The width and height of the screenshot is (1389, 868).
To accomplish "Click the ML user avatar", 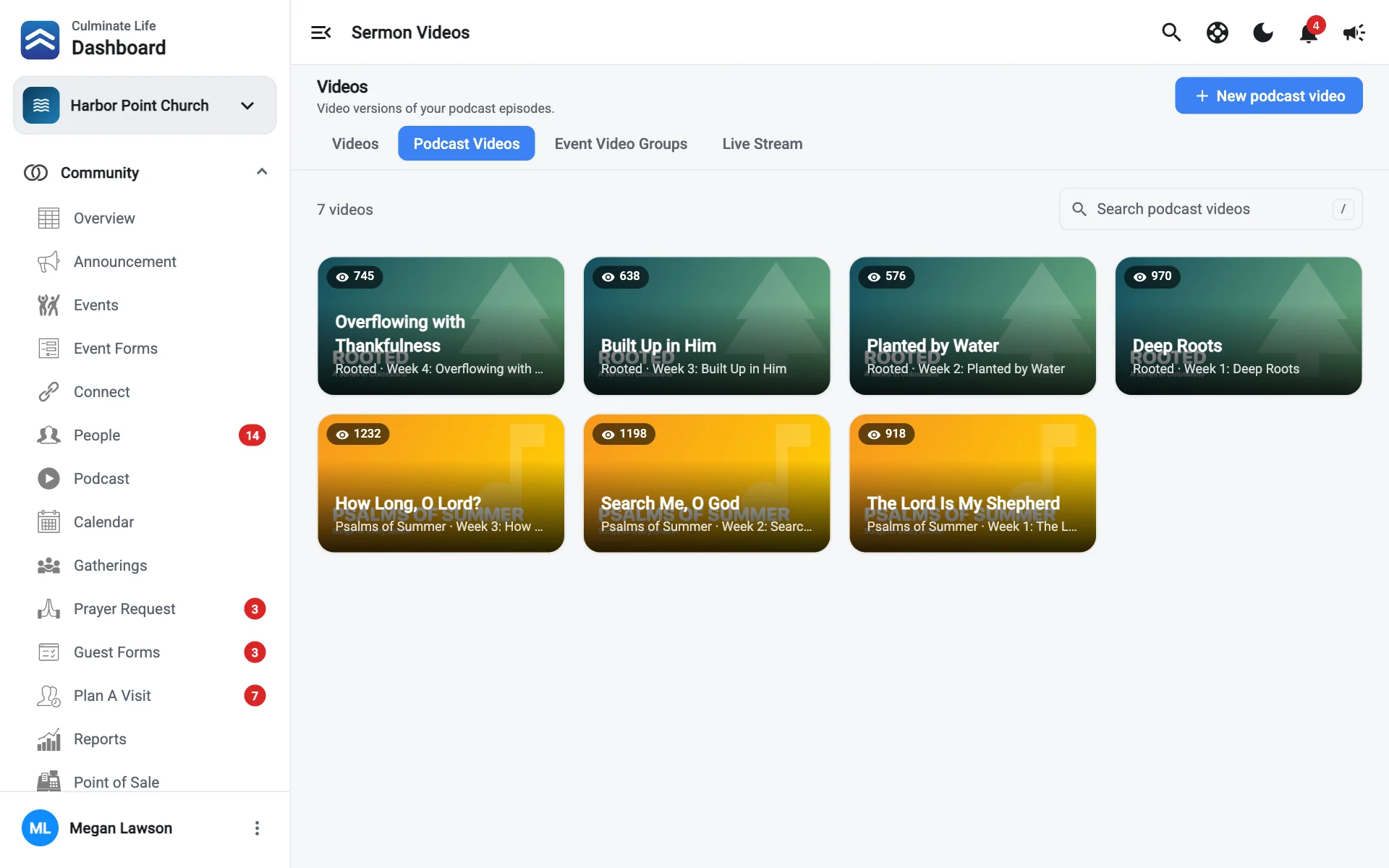I will [x=40, y=828].
